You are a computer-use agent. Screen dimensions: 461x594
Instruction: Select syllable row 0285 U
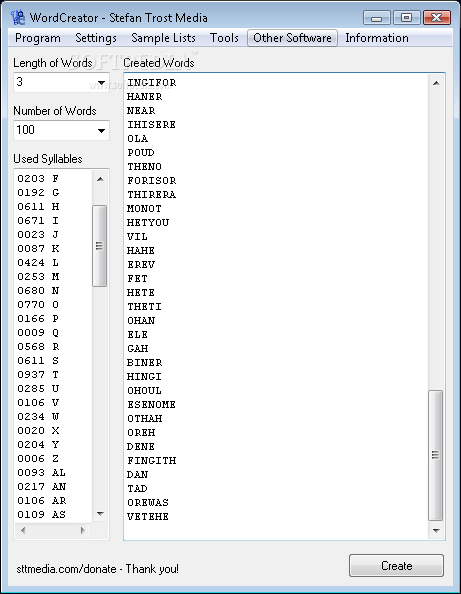click(x=38, y=389)
